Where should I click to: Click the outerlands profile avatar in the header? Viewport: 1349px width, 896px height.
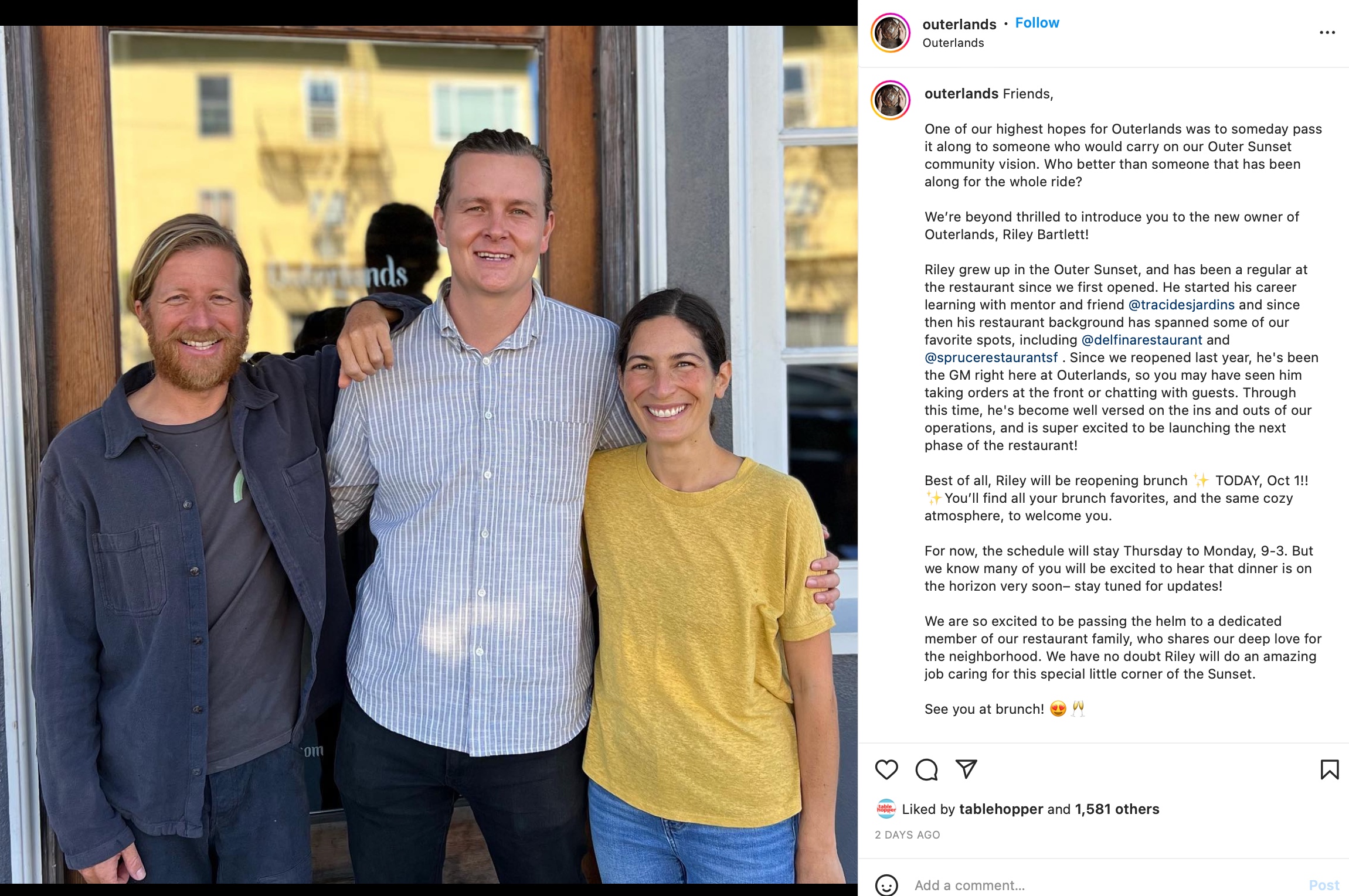890,33
